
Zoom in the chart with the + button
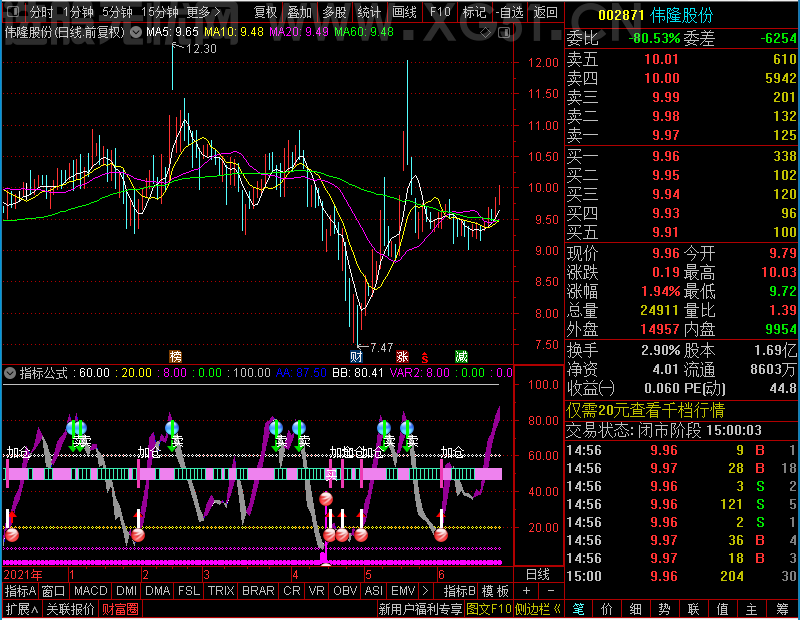click(x=526, y=591)
